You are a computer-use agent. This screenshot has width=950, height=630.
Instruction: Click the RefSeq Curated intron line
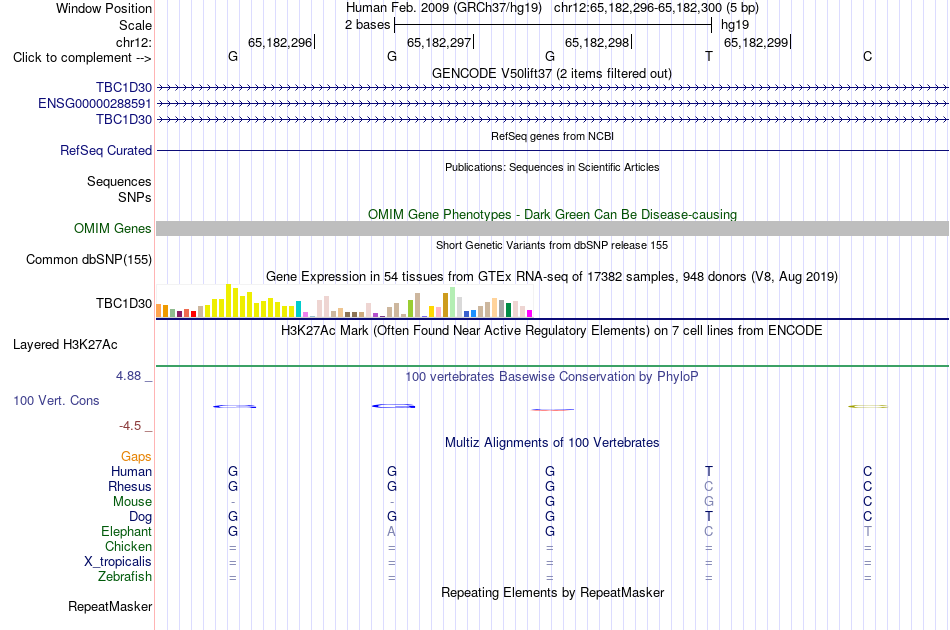553,150
